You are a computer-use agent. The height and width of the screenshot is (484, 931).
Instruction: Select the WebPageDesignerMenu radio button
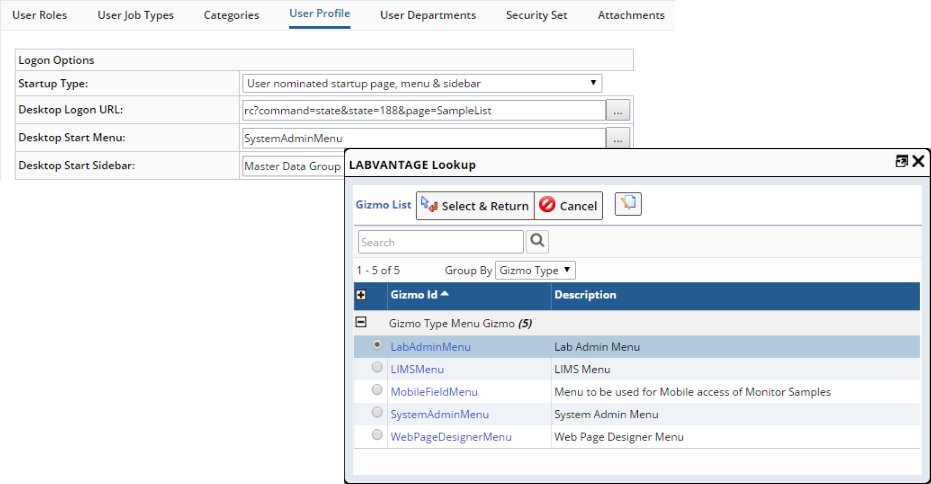coord(377,435)
